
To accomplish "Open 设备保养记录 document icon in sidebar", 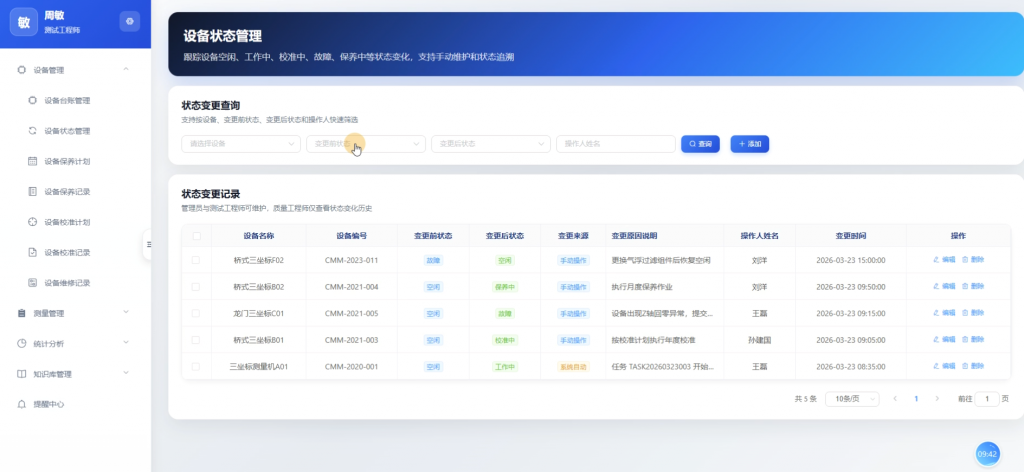I will [x=33, y=191].
